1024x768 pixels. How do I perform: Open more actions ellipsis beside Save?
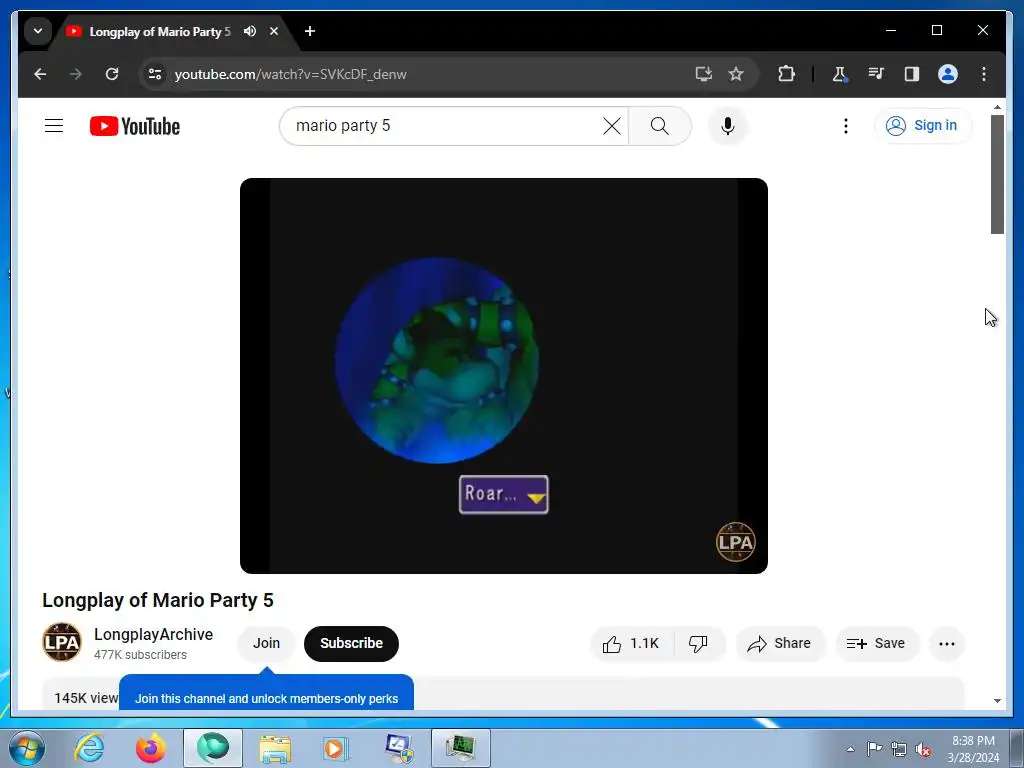click(x=946, y=644)
